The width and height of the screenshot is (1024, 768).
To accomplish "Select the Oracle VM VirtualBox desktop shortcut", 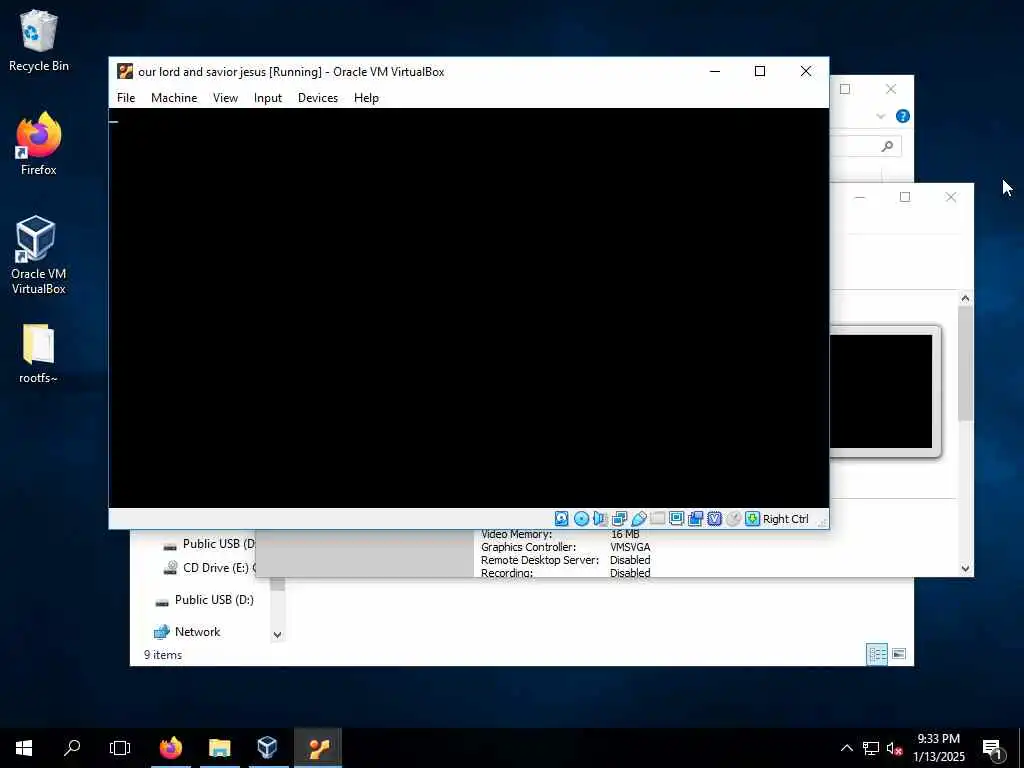I will (x=39, y=255).
